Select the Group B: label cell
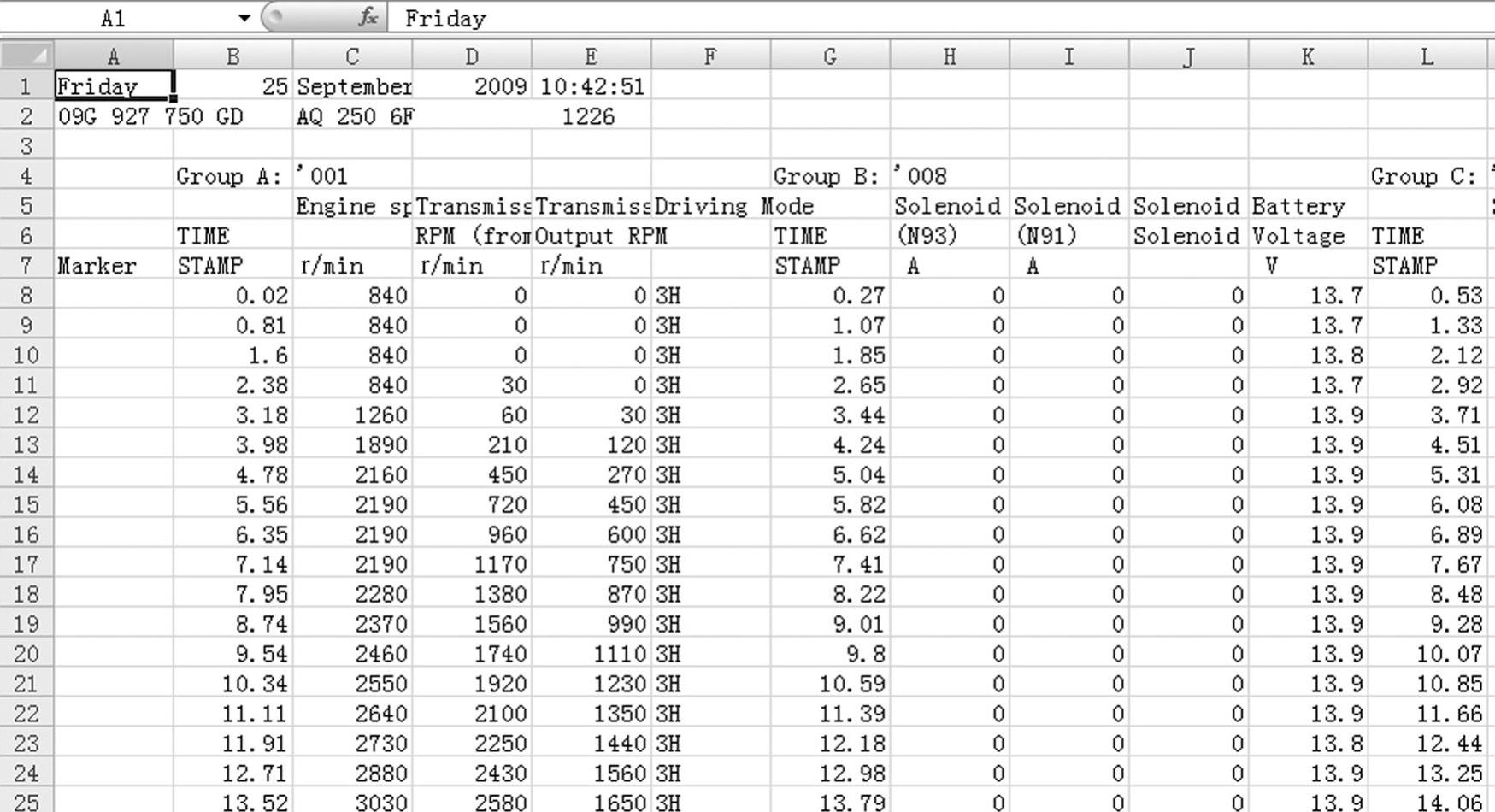The height and width of the screenshot is (812, 1495). (830, 176)
